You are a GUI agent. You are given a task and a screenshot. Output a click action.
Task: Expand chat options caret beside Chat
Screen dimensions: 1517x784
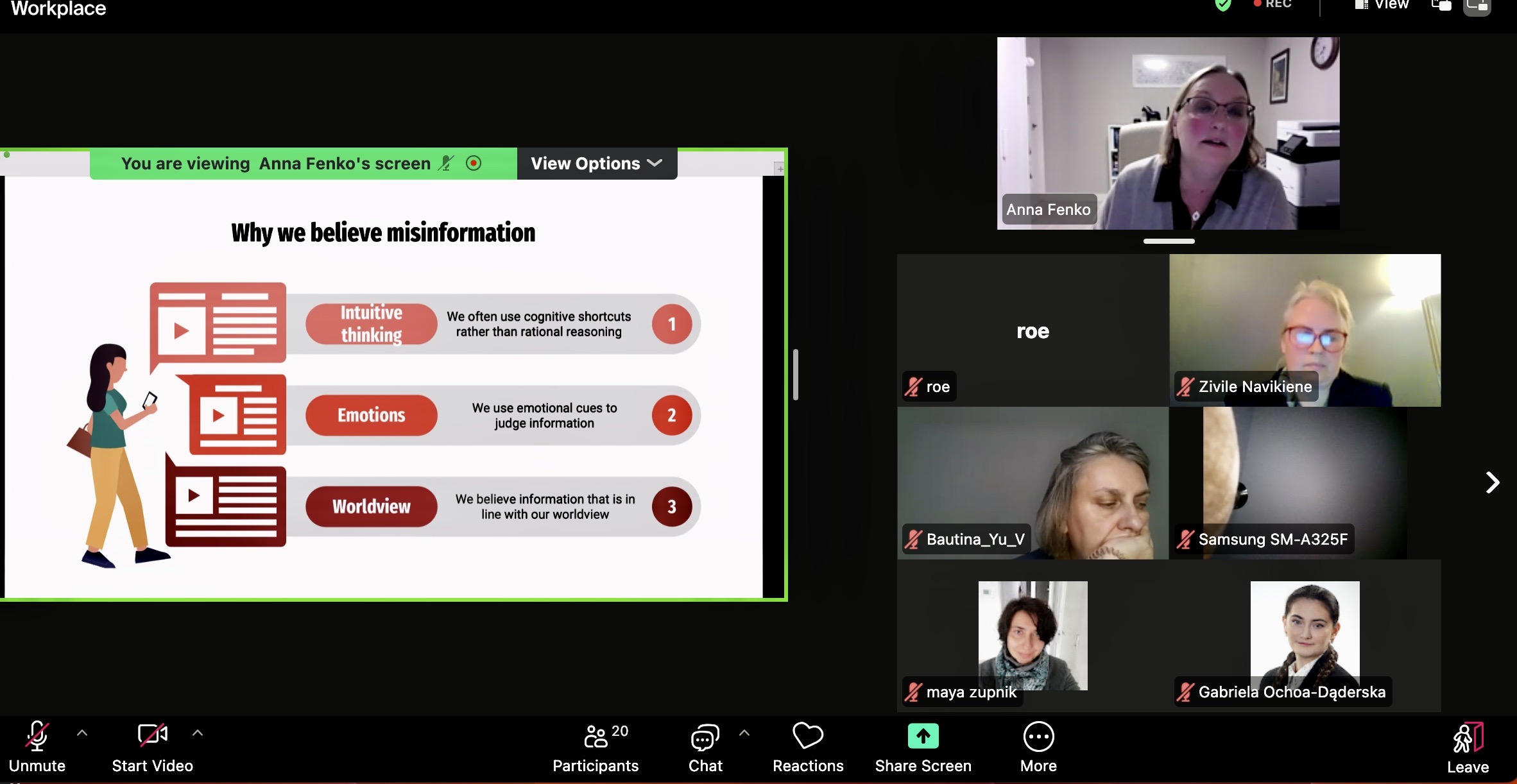coord(744,733)
